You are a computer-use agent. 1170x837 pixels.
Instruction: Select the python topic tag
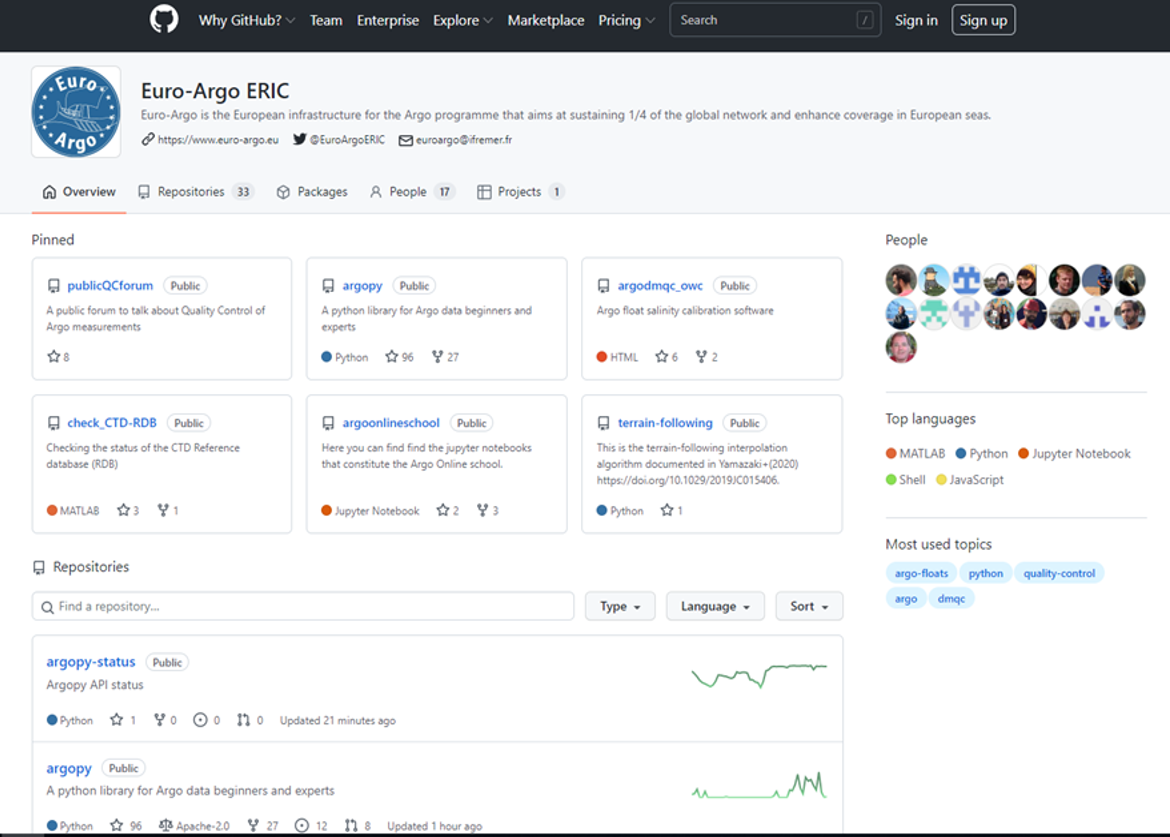coord(986,573)
